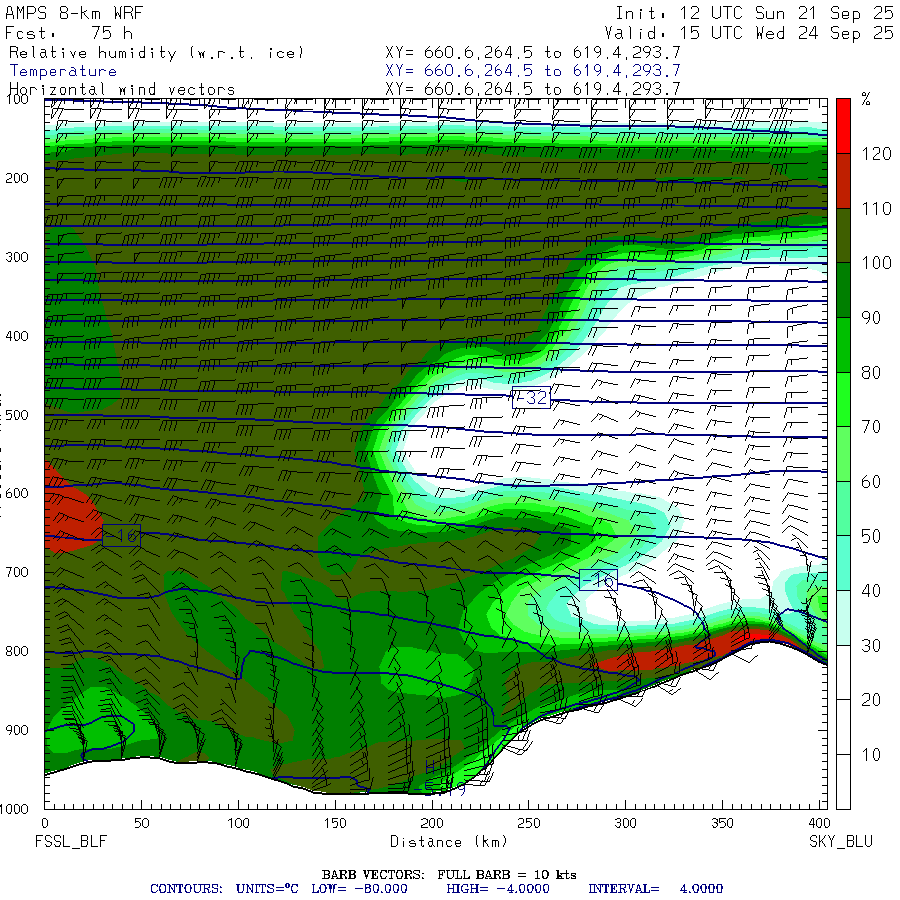
Task: Click the "20" color bar tick label
Action: (x=871, y=700)
